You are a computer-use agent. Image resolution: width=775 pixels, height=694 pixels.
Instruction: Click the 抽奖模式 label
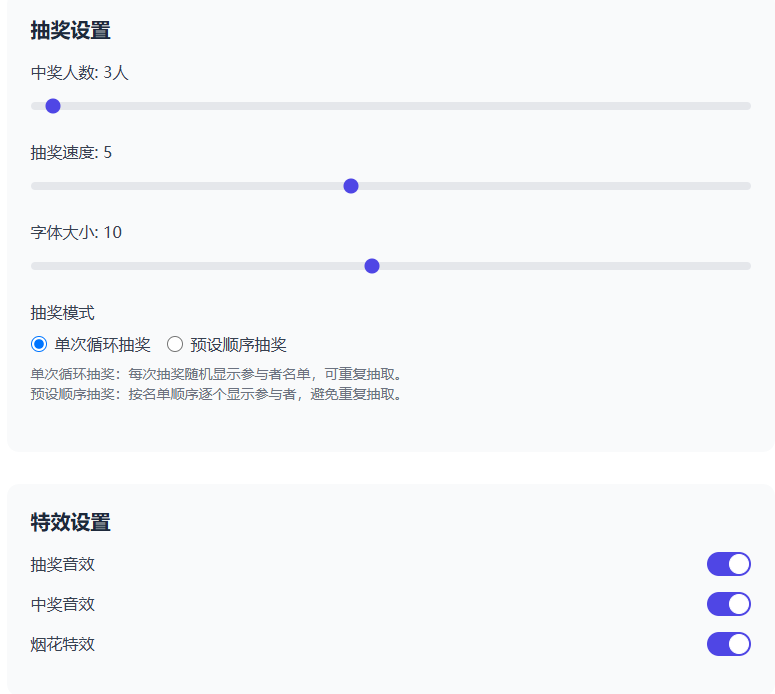pos(62,313)
